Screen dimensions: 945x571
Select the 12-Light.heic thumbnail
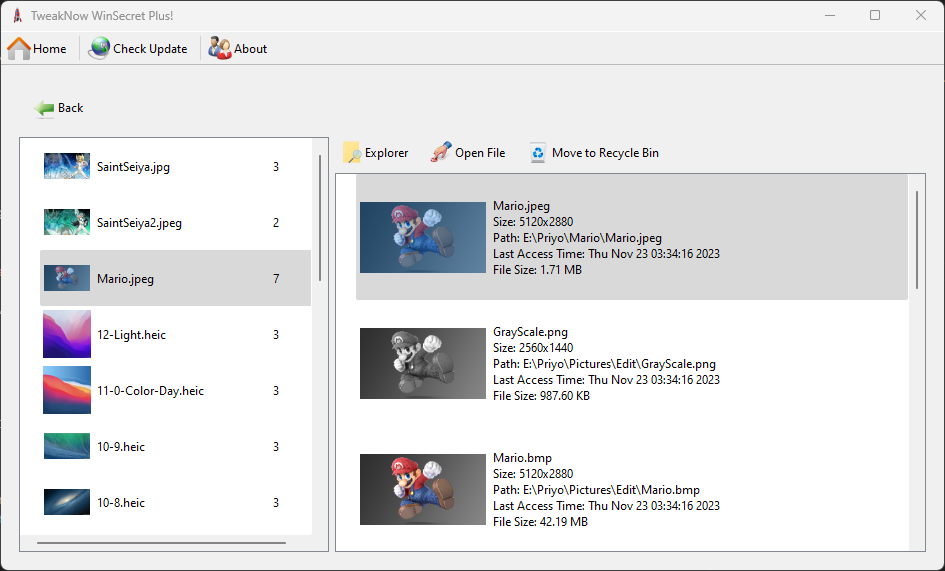point(67,334)
